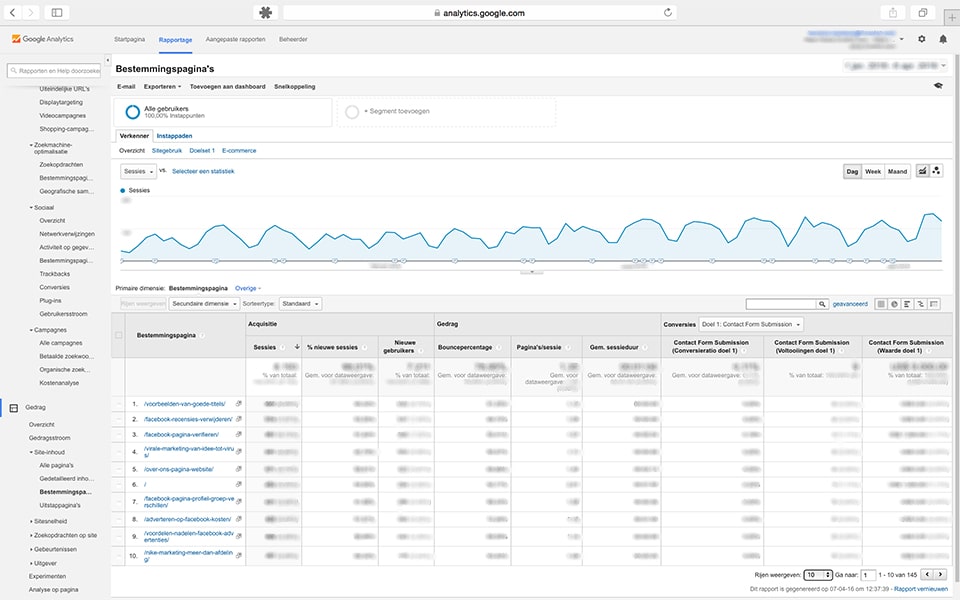960x600 pixels.
Task: Open the Rapportage top tab
Action: pos(175,40)
